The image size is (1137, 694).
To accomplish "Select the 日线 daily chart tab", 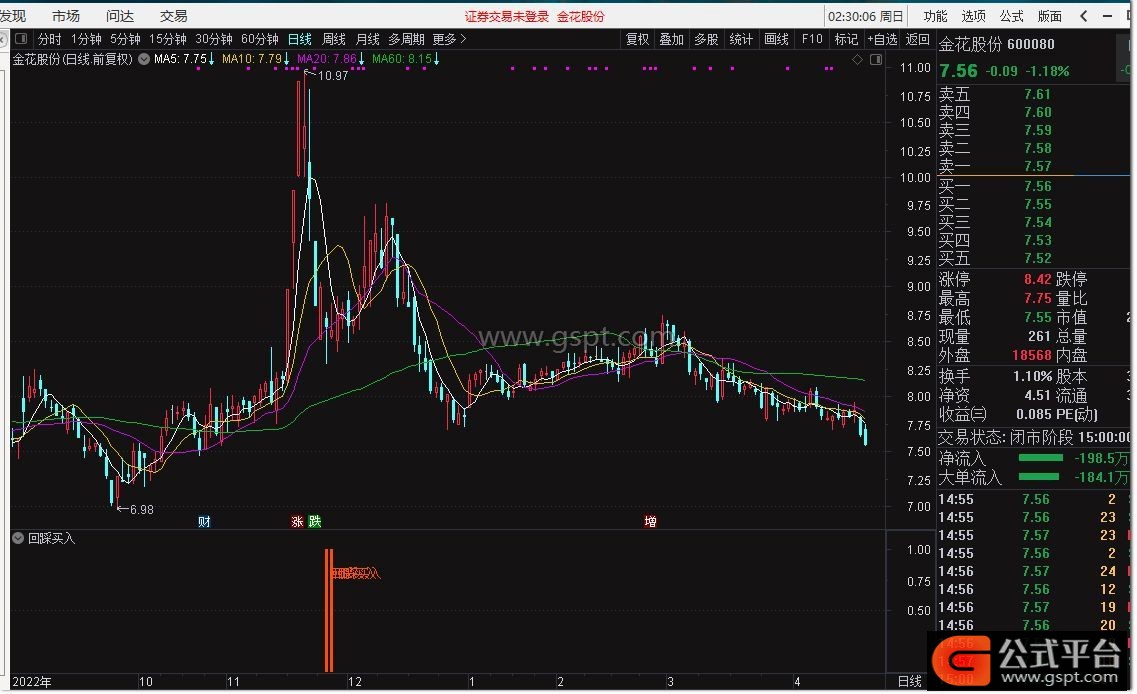I will coord(299,39).
